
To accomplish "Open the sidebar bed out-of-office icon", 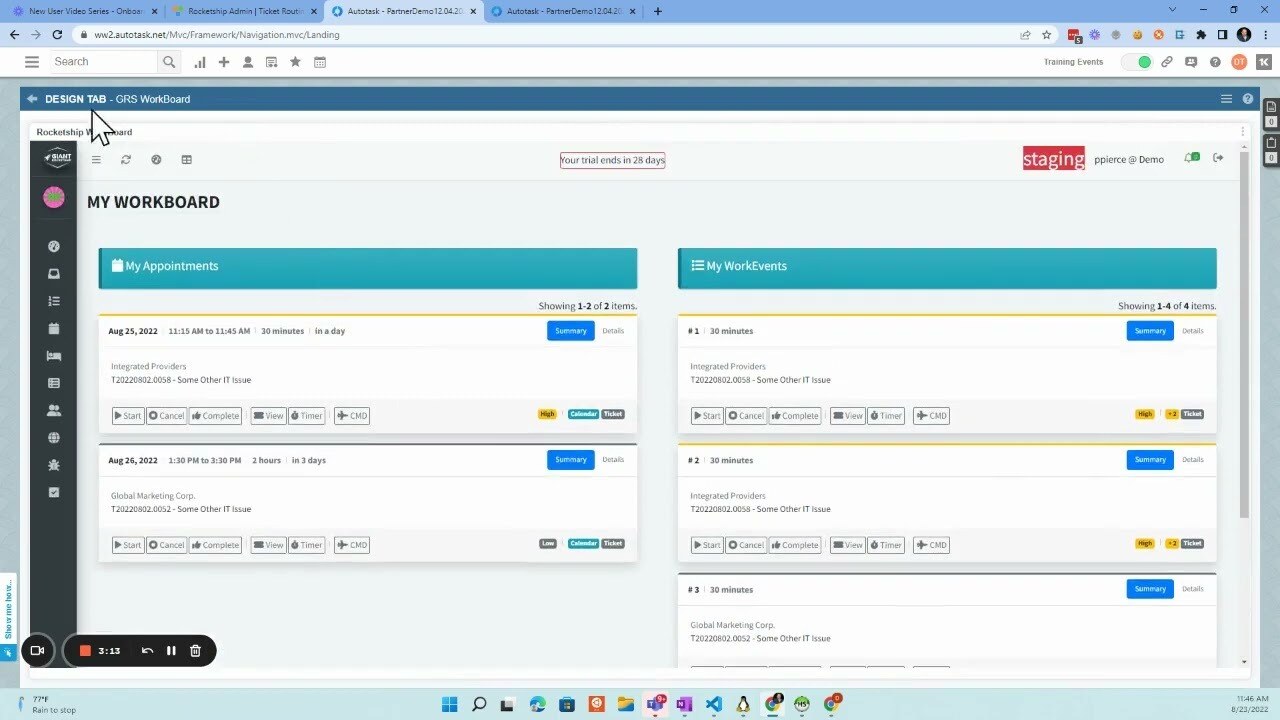I will (x=54, y=356).
